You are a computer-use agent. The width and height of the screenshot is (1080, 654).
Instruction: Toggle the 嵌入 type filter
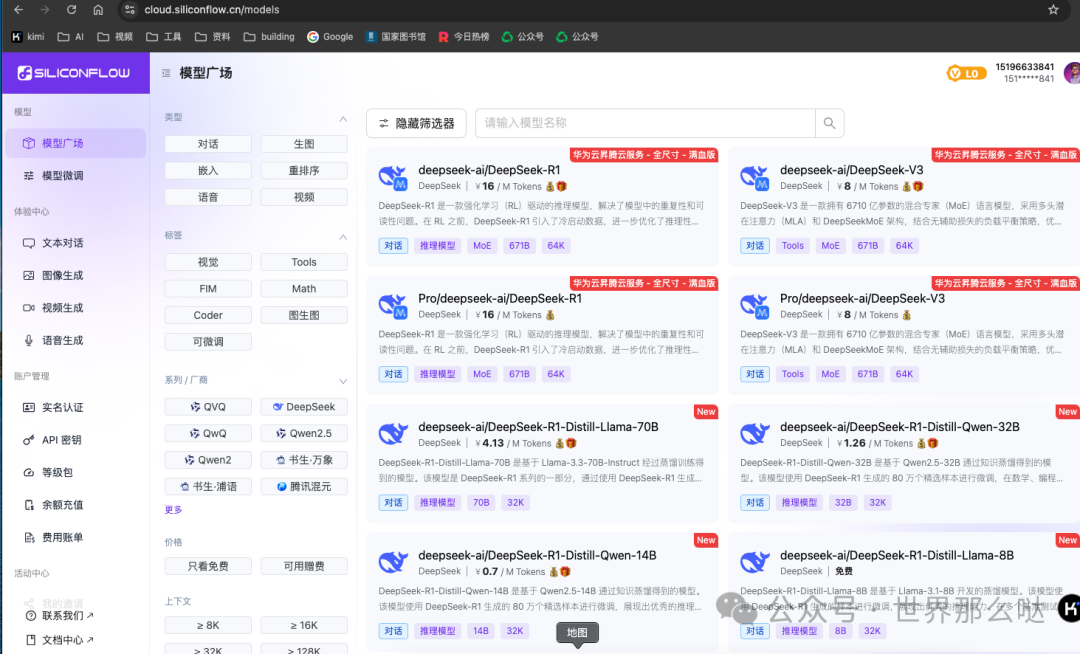click(208, 170)
